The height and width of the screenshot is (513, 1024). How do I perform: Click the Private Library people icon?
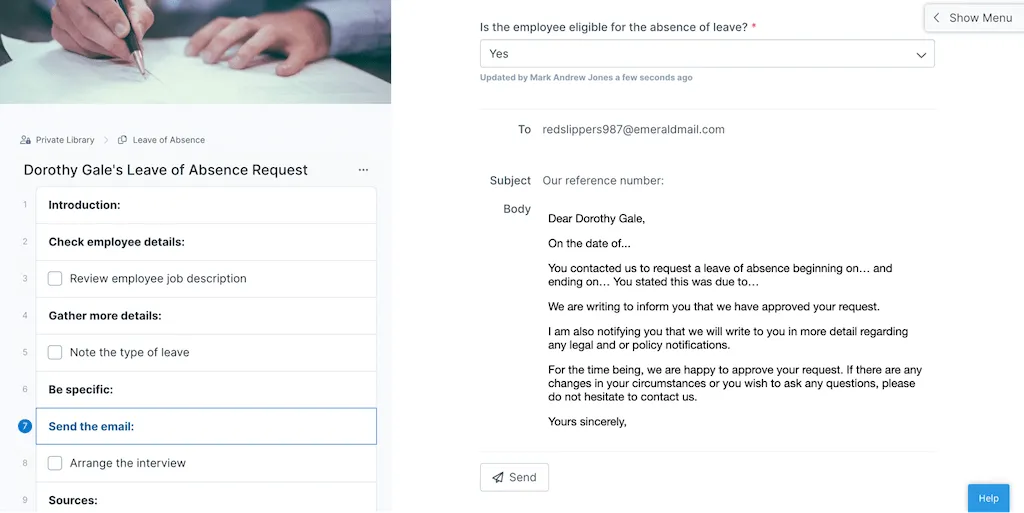tap(25, 140)
